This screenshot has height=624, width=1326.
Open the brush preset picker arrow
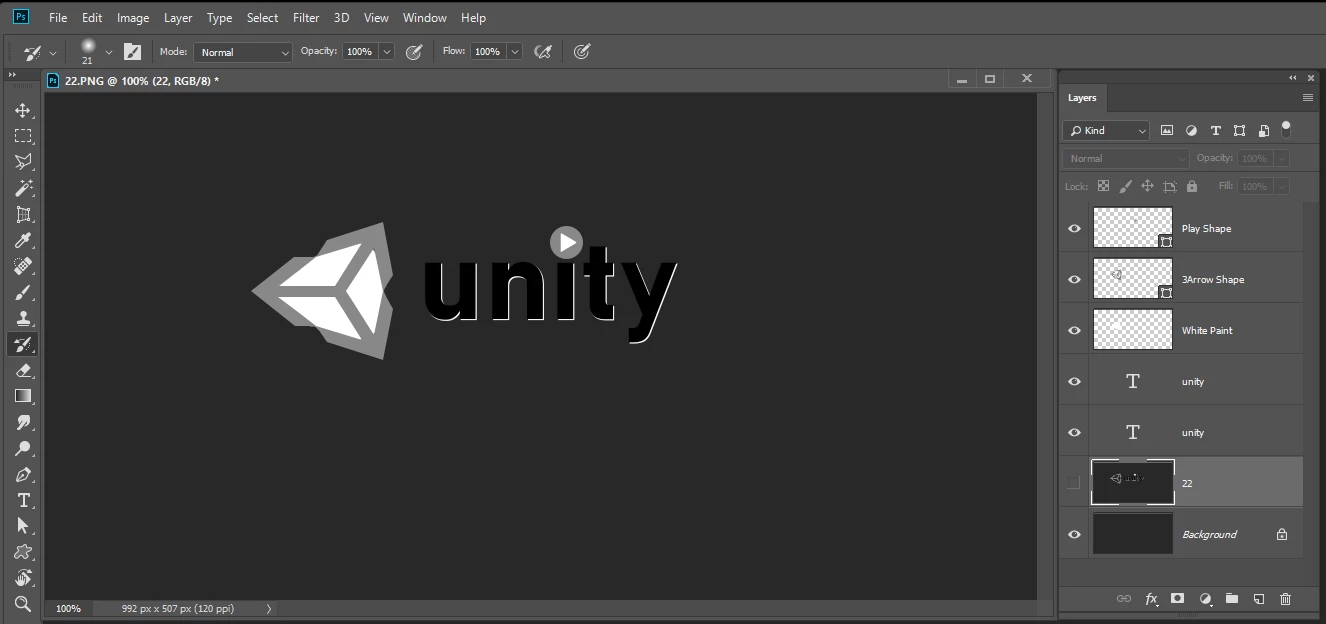coord(109,52)
